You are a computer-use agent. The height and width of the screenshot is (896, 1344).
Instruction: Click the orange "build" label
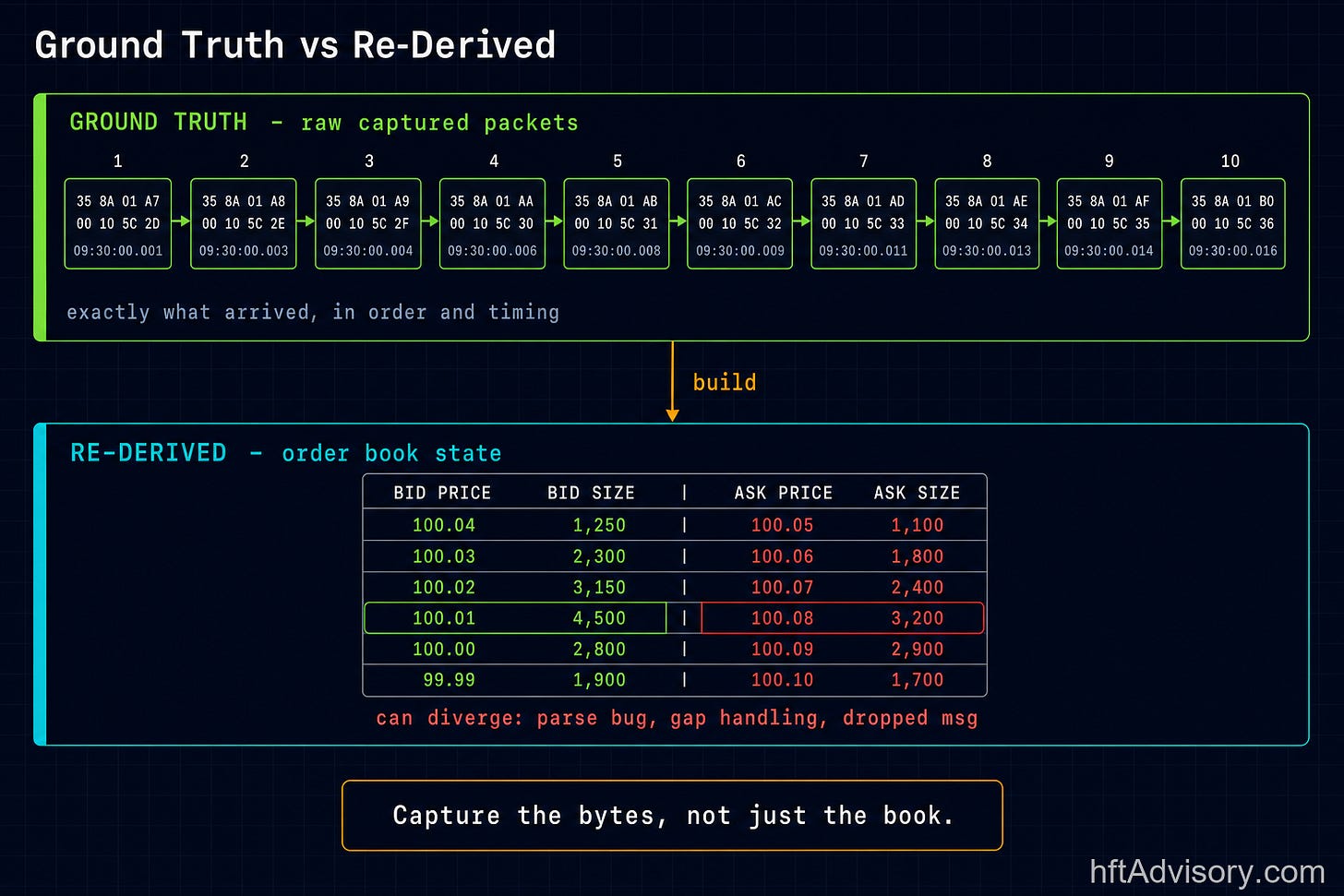725,382
